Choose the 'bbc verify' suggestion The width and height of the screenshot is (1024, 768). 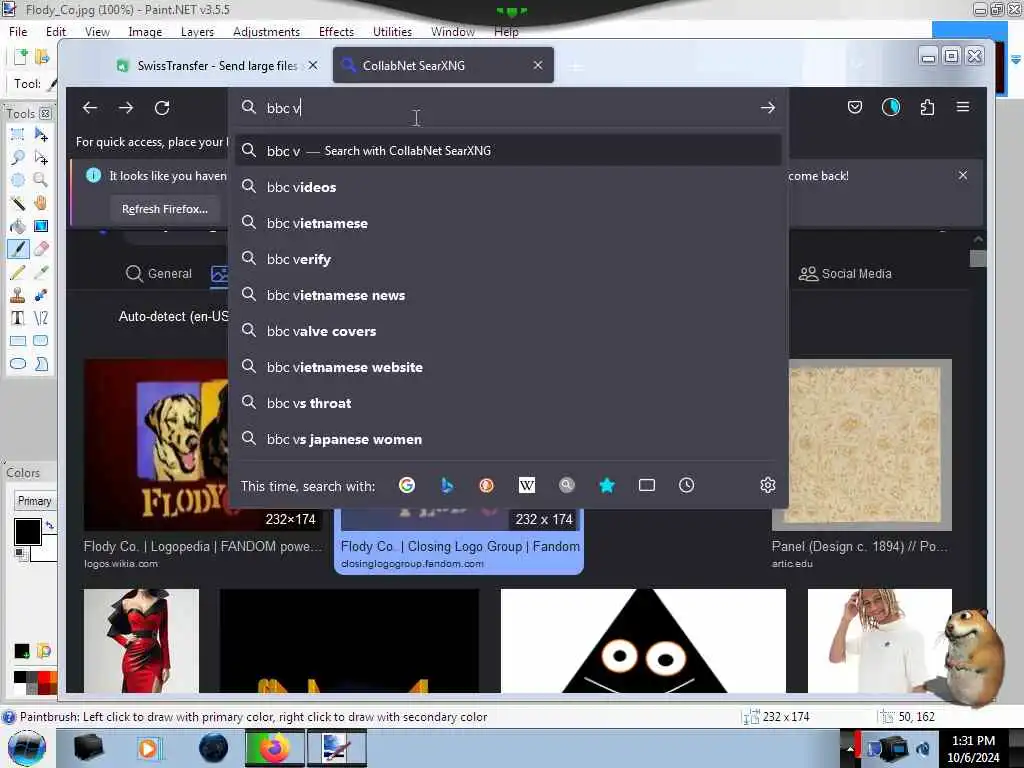click(x=508, y=259)
